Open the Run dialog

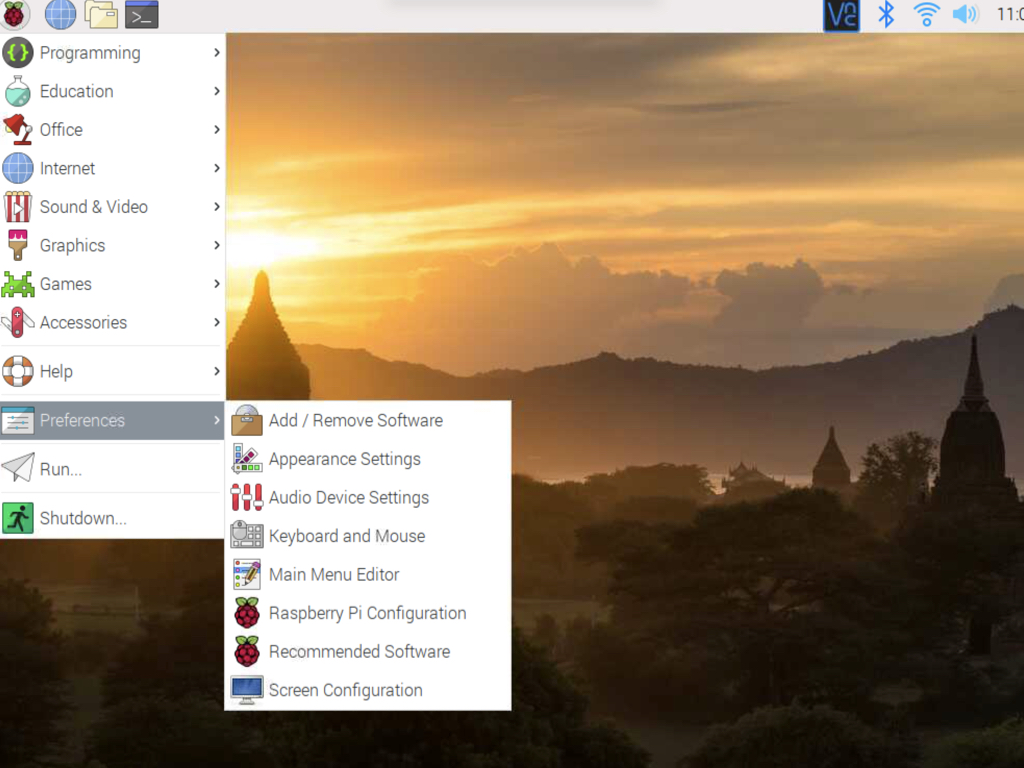click(60, 469)
